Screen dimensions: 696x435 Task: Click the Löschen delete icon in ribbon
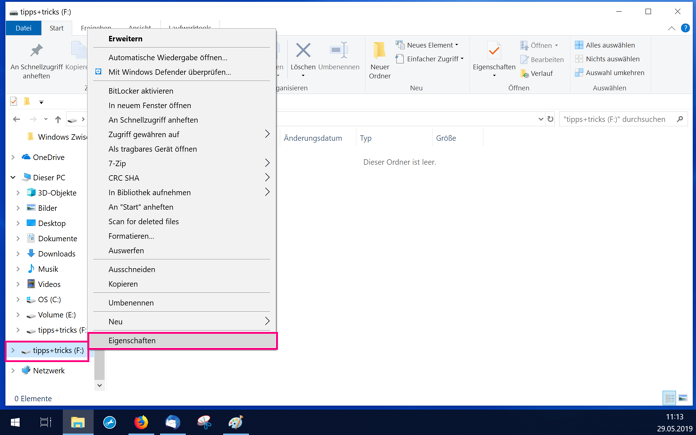coord(303,51)
